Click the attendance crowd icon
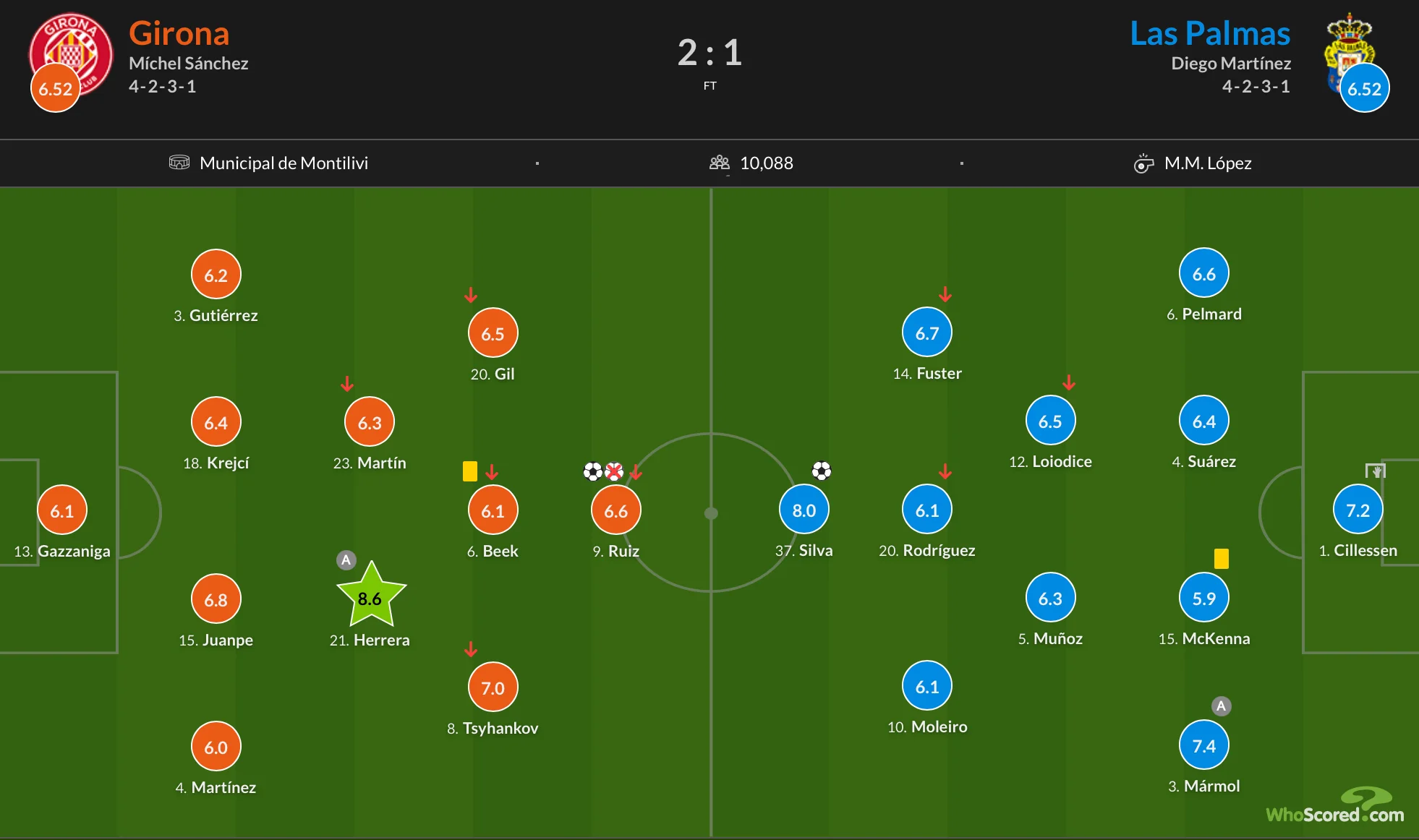The width and height of the screenshot is (1419, 840). 719,163
